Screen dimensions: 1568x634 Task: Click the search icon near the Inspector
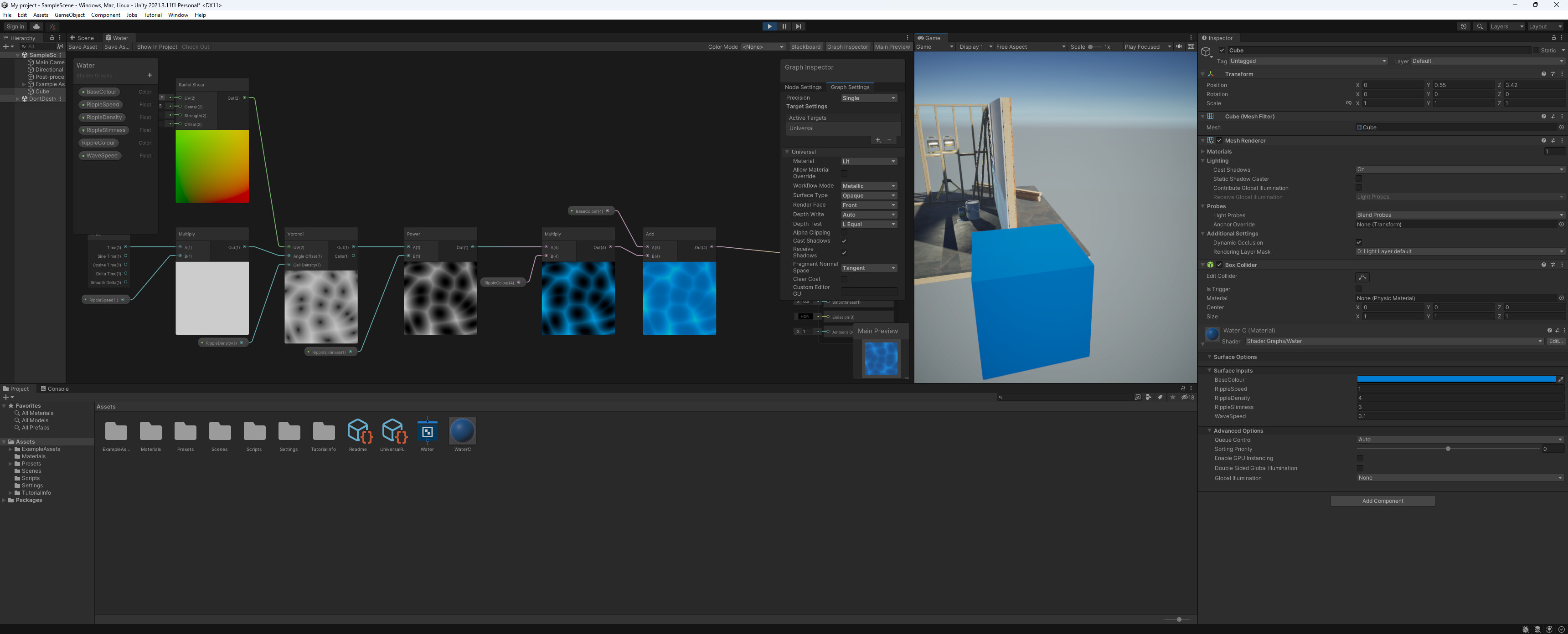1479,26
